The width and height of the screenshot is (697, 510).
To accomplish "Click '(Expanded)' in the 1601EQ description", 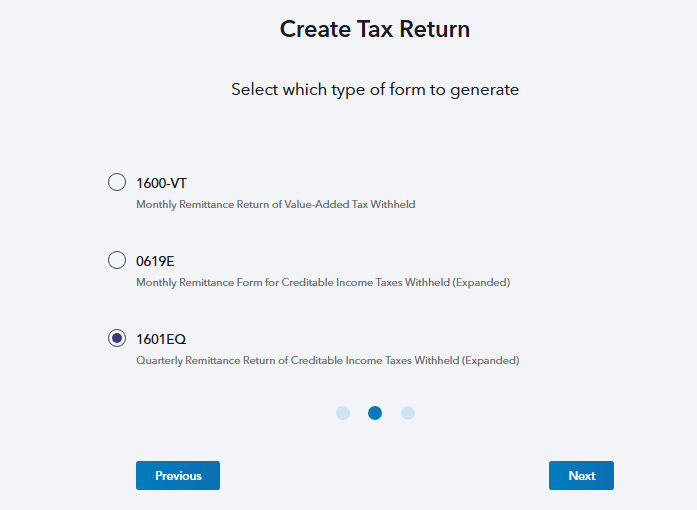I will [492, 360].
